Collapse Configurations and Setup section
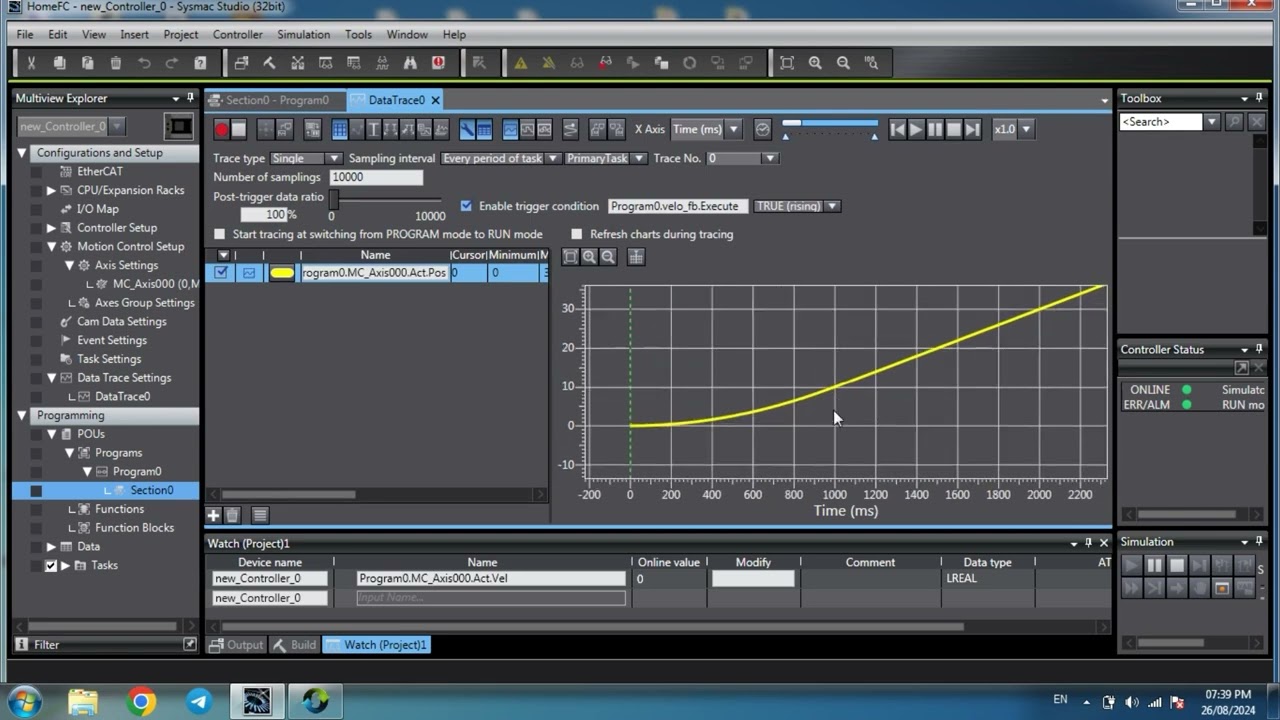Image resolution: width=1280 pixels, height=720 pixels. 22,153
